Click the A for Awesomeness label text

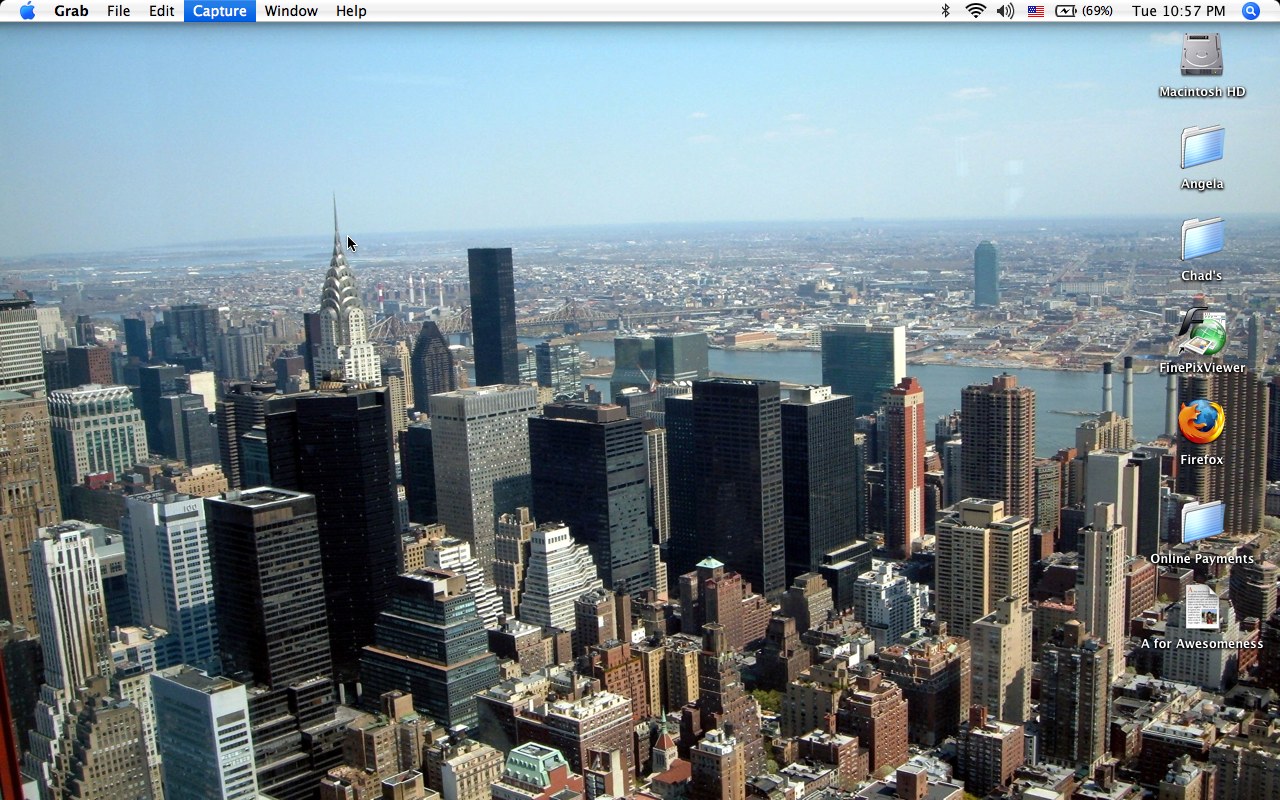click(1202, 644)
